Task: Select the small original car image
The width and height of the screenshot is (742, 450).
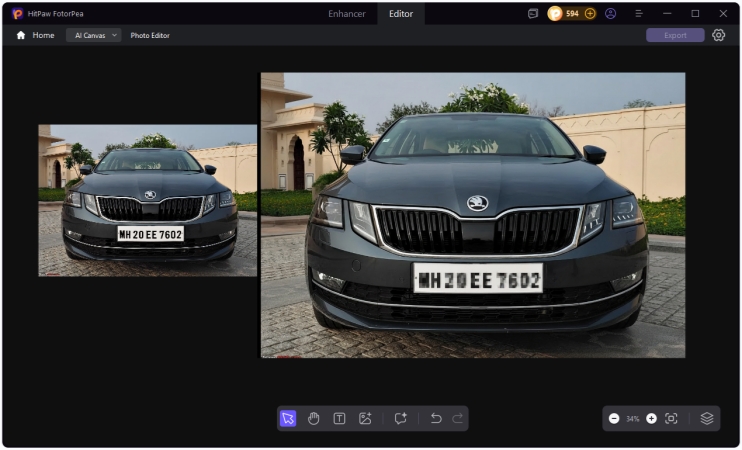Action: point(148,200)
